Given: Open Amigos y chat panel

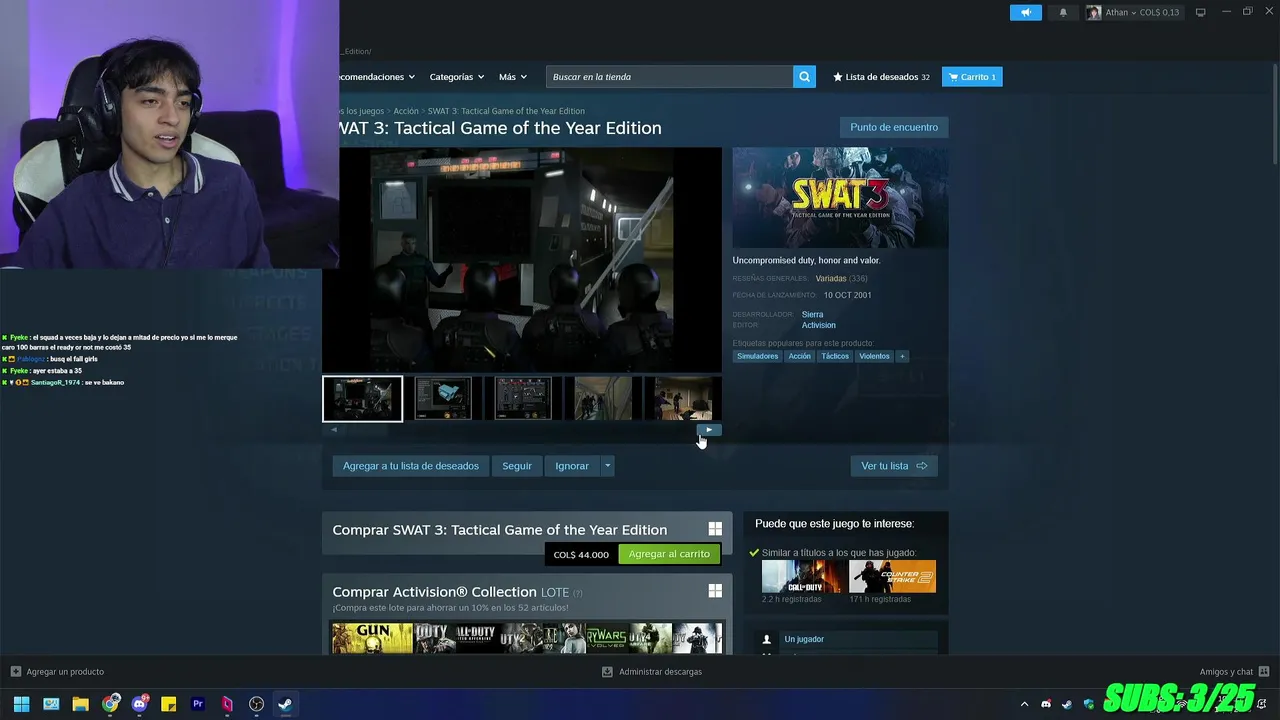Looking at the screenshot, I should (x=1234, y=672).
